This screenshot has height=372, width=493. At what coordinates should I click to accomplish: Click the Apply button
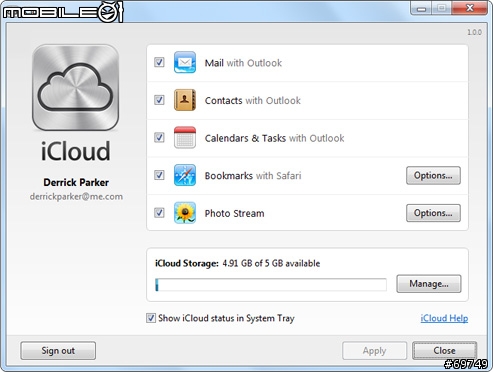click(x=374, y=351)
